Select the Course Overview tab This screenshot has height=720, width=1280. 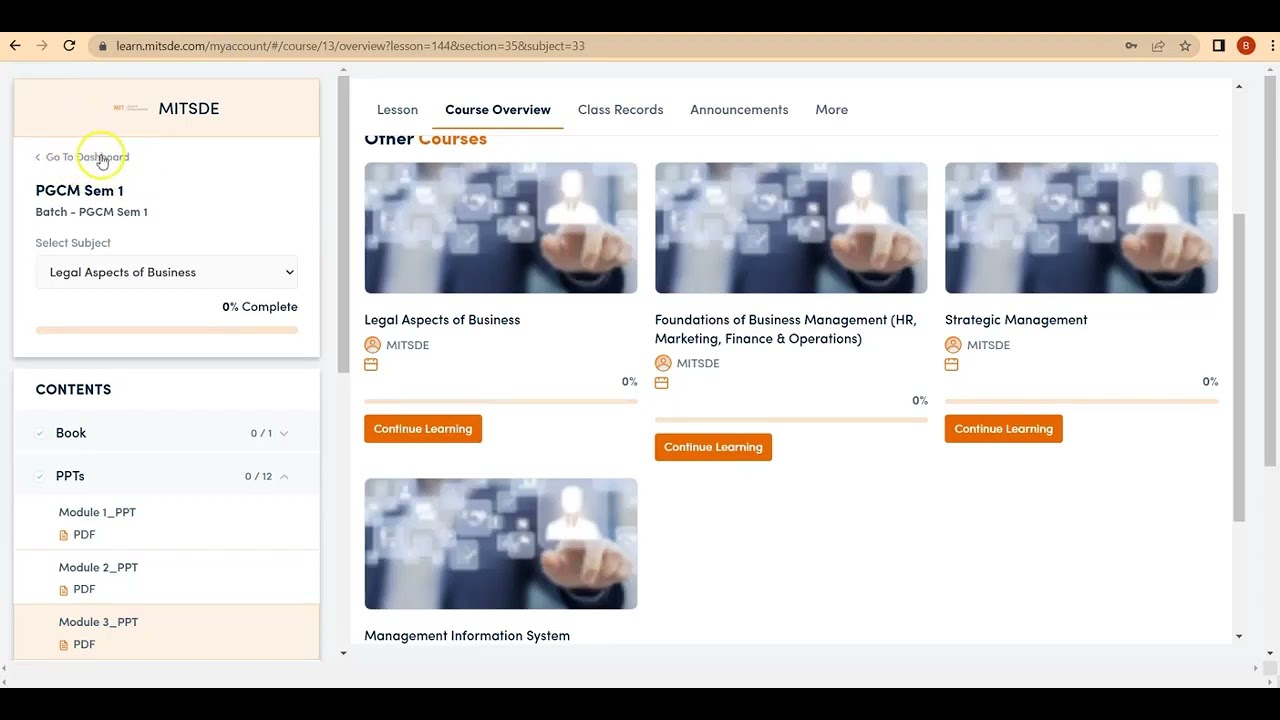coord(498,109)
